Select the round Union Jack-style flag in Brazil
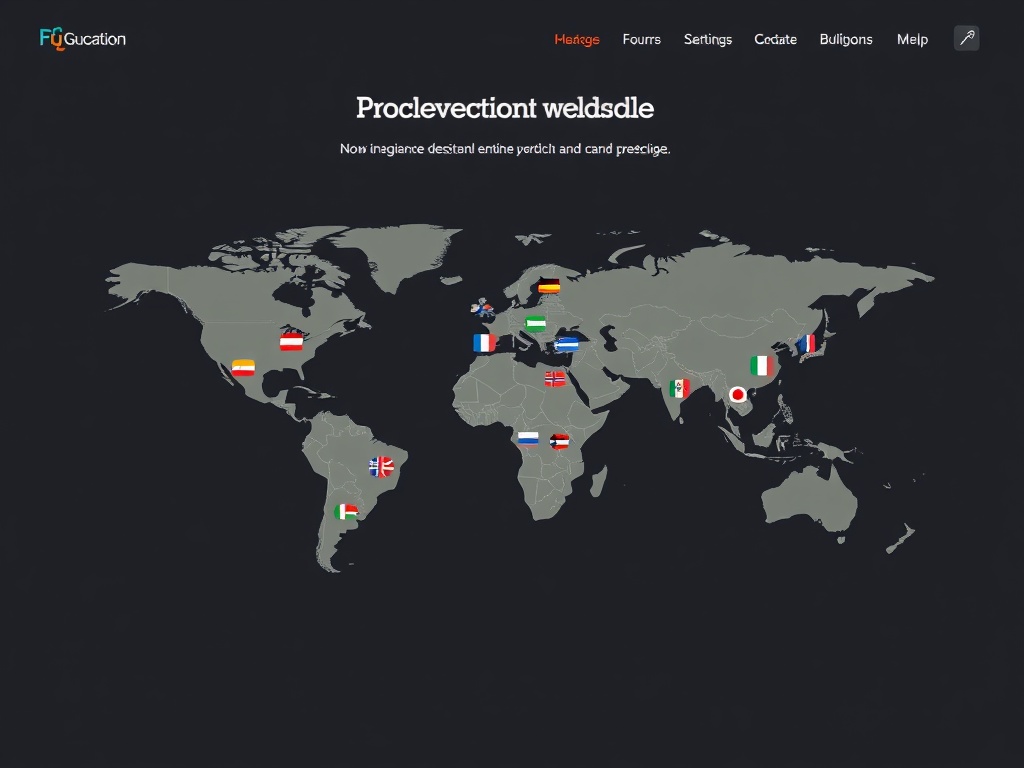Viewport: 1024px width, 768px height. pyautogui.click(x=381, y=466)
